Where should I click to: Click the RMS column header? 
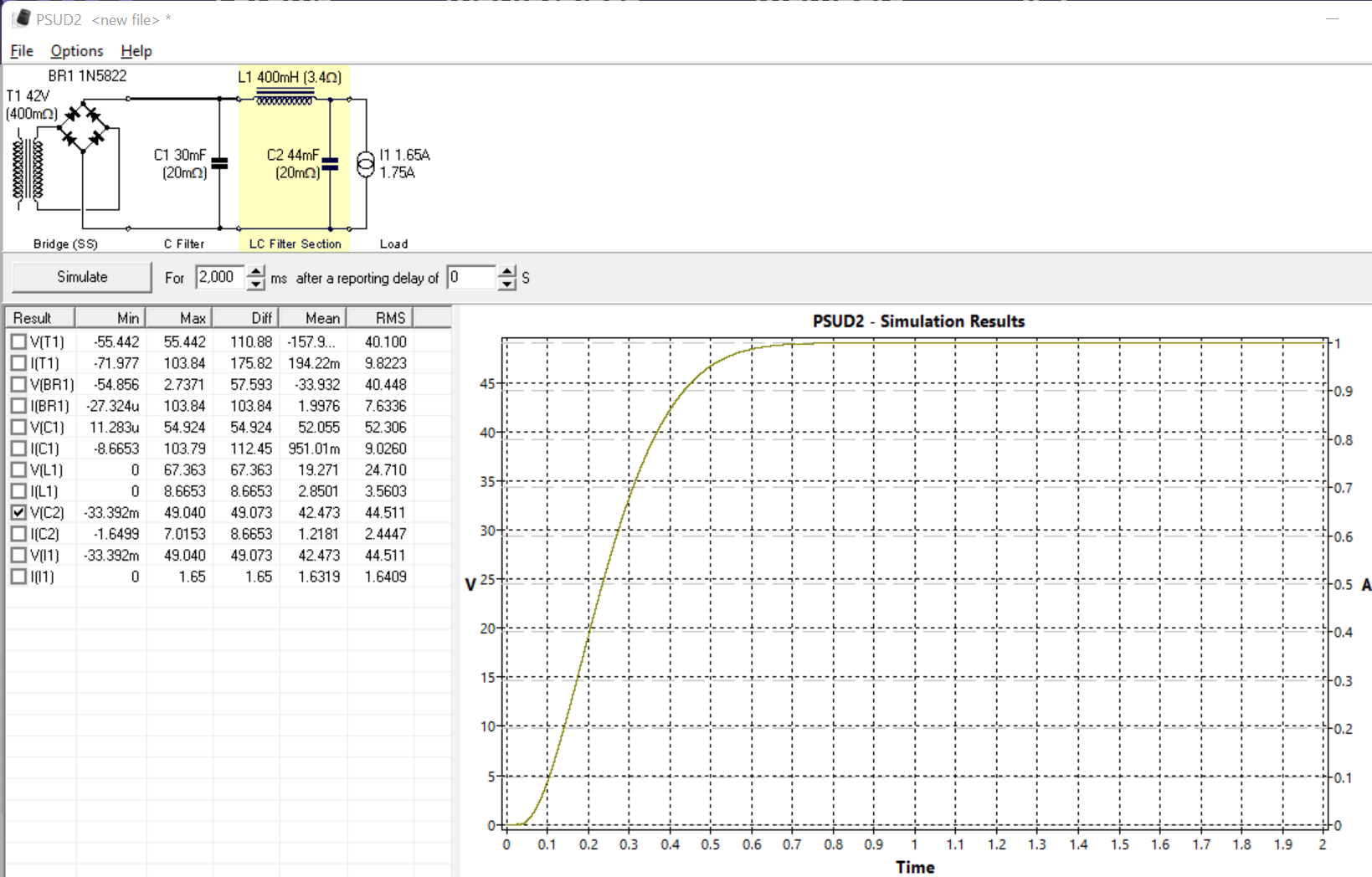[x=380, y=318]
